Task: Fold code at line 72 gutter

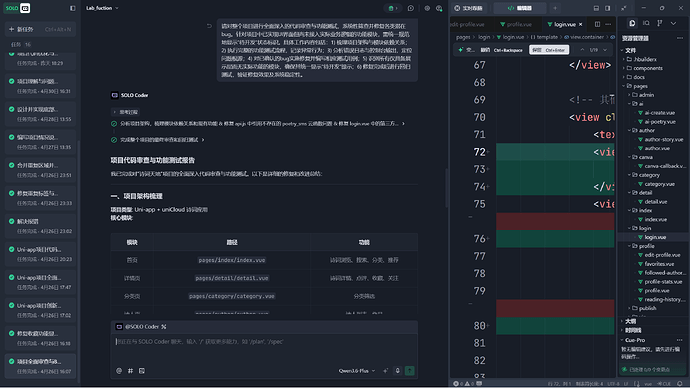Action: coord(489,152)
